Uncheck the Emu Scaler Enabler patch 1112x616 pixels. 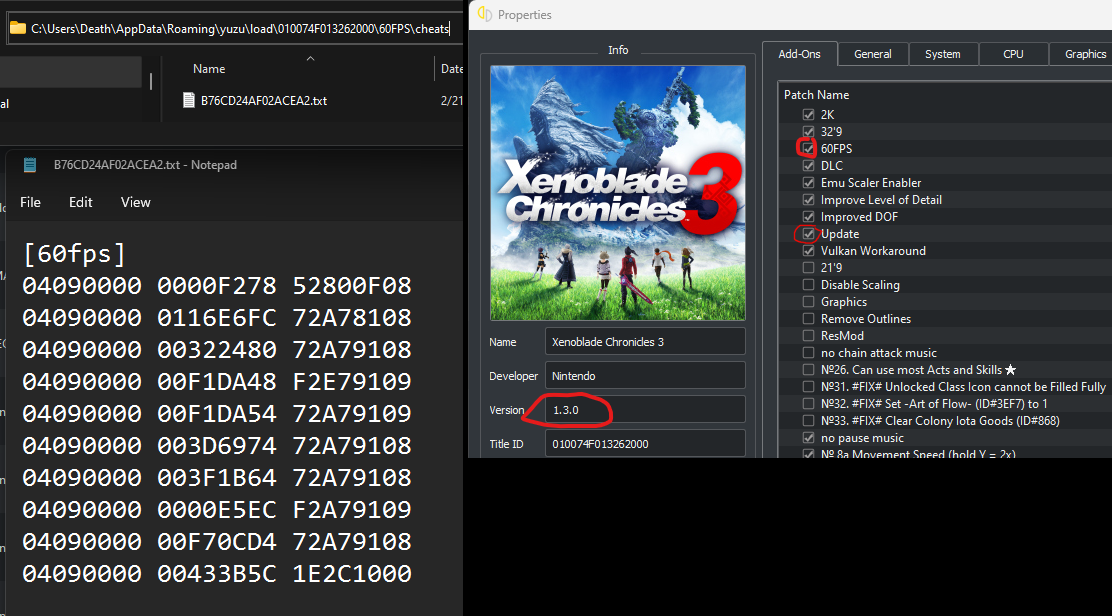point(808,182)
